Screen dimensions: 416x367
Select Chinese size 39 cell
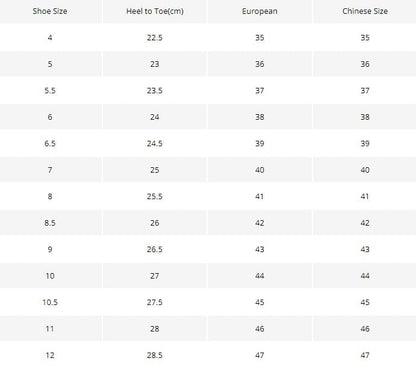[365, 143]
